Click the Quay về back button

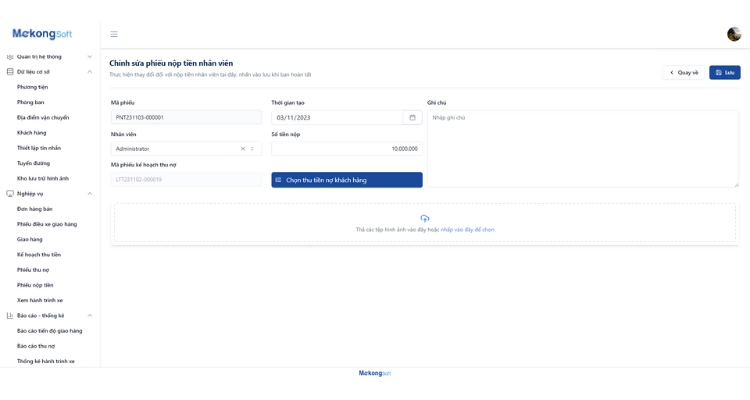684,72
